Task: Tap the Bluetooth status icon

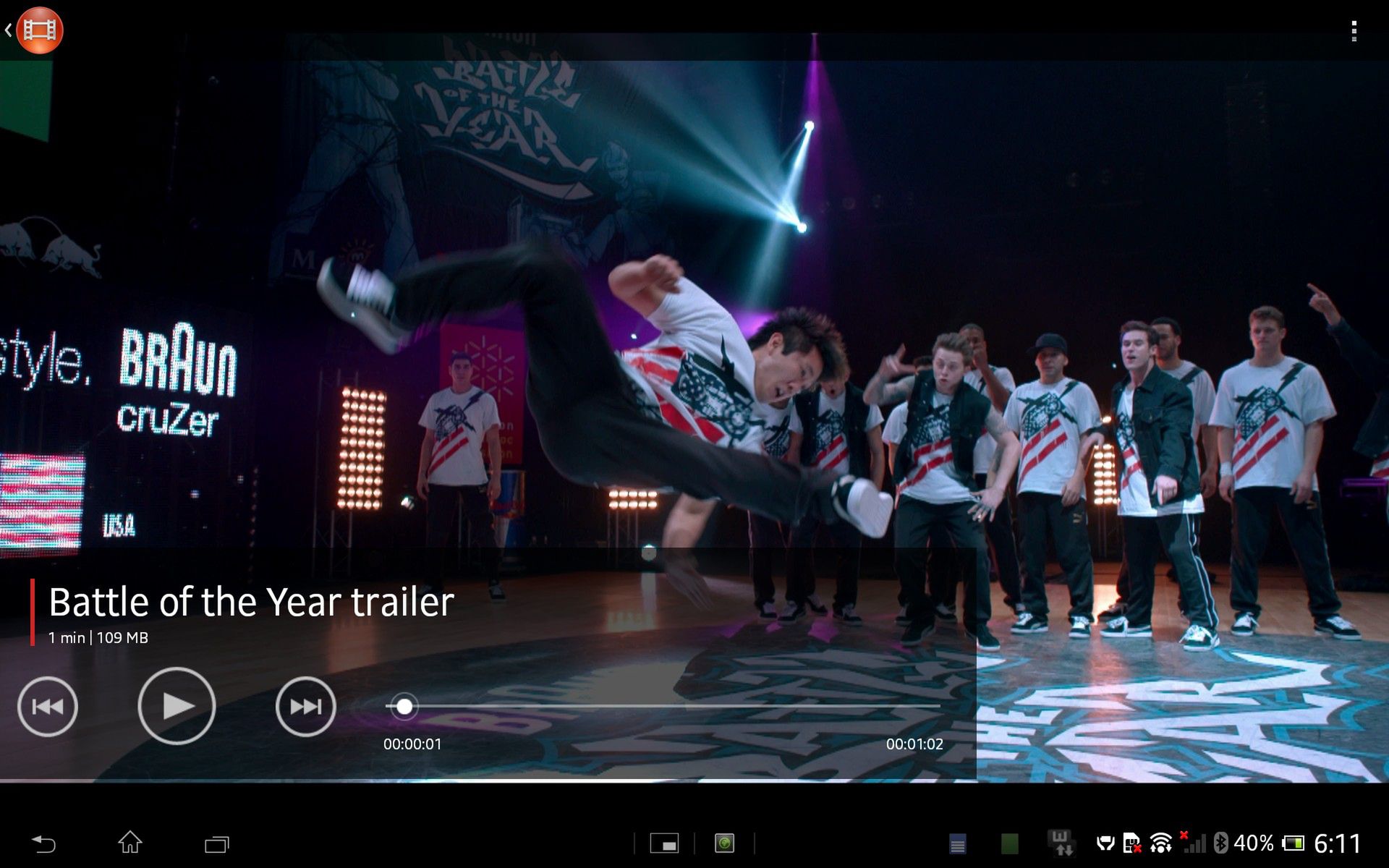Action: [x=1220, y=843]
